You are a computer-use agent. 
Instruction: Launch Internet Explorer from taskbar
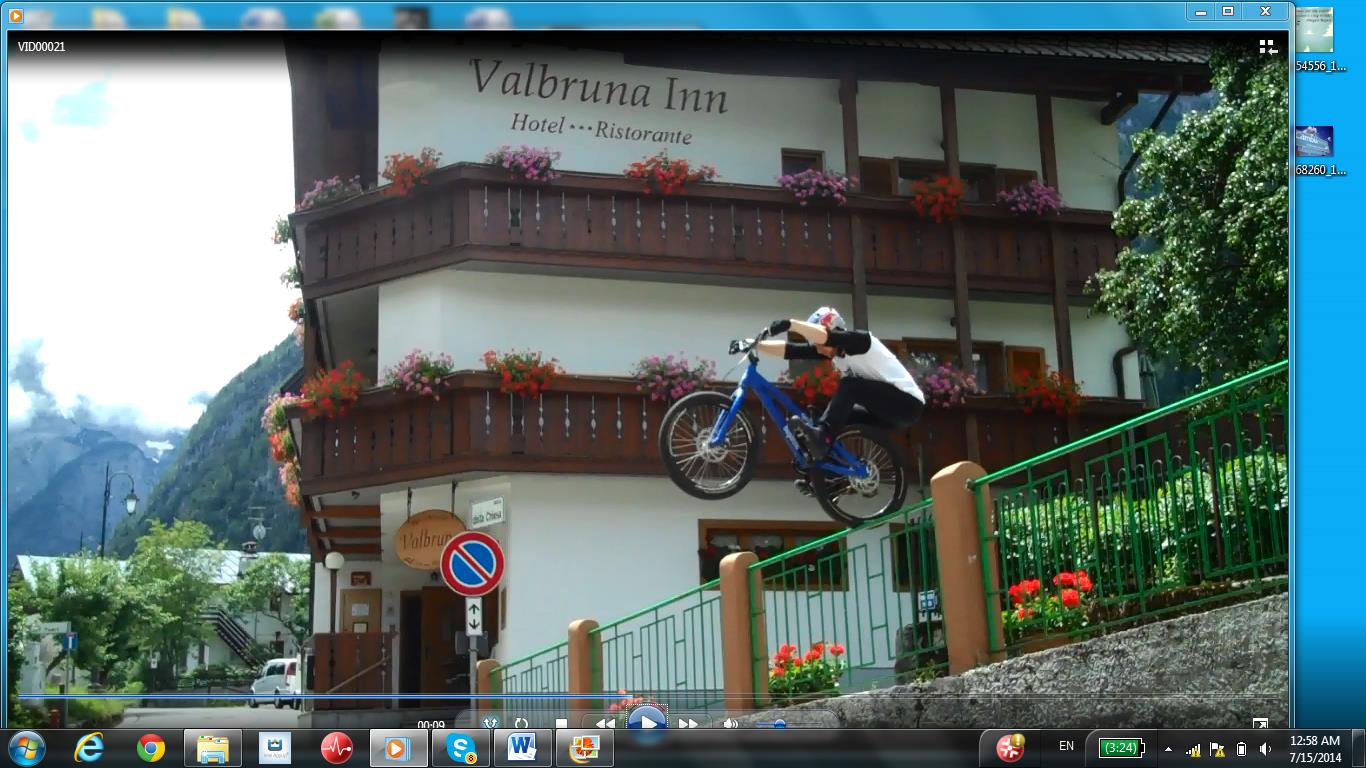[x=89, y=748]
